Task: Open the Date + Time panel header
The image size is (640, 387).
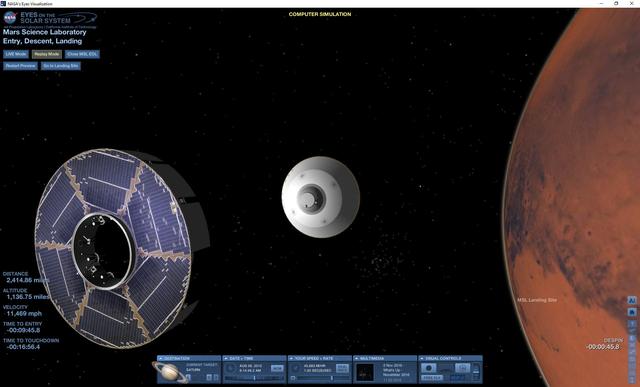Action: (254, 358)
